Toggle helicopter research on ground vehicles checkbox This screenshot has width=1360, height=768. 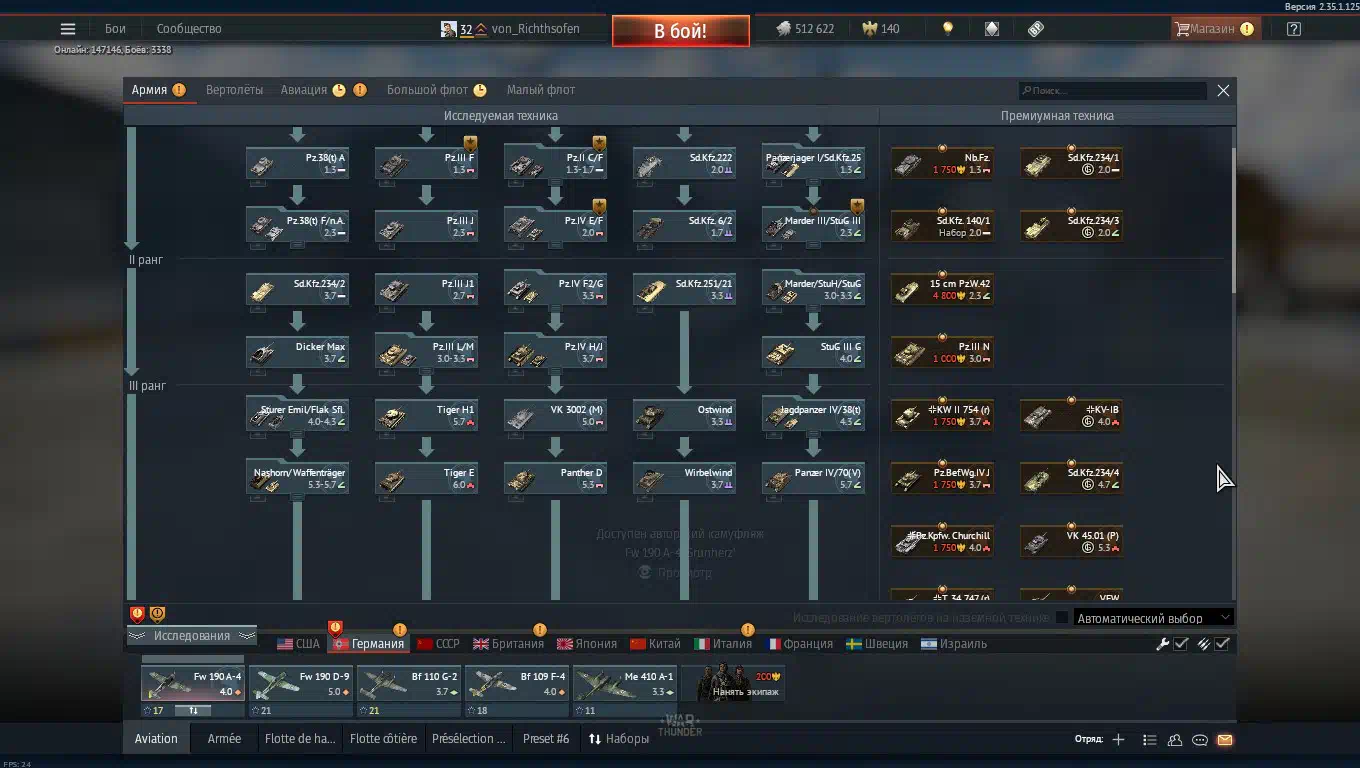pos(1062,618)
